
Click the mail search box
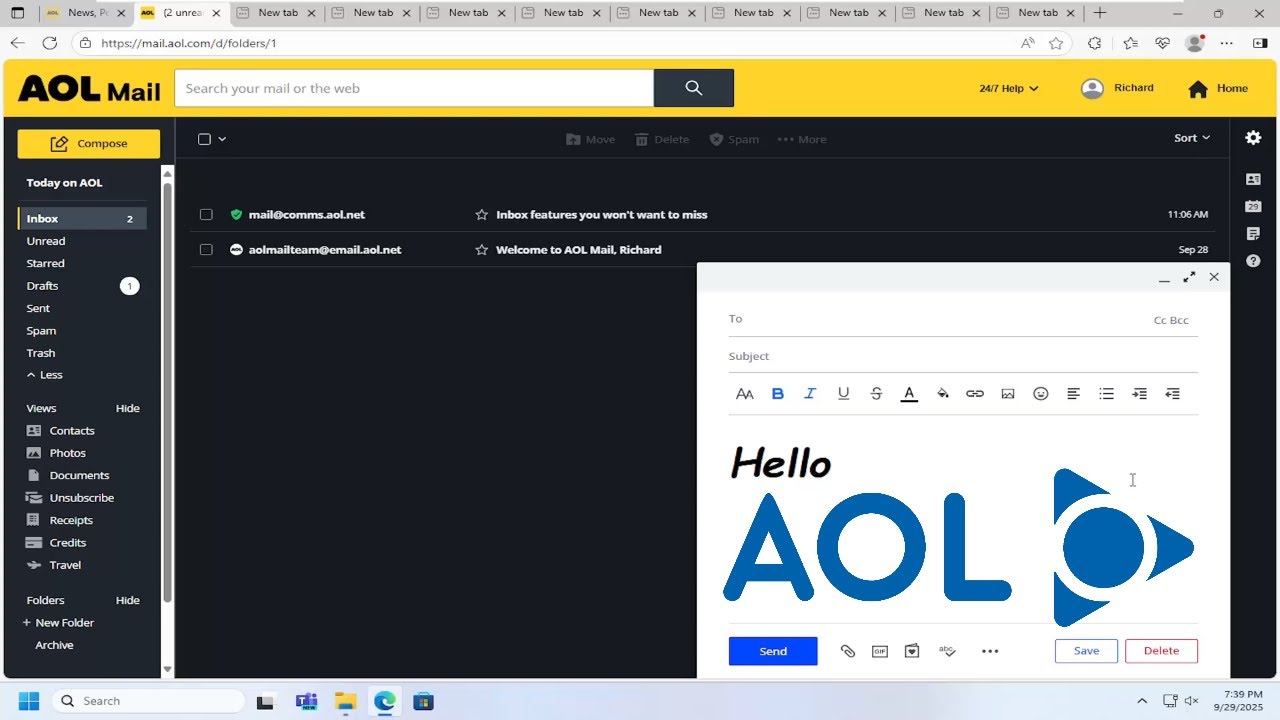coord(414,88)
